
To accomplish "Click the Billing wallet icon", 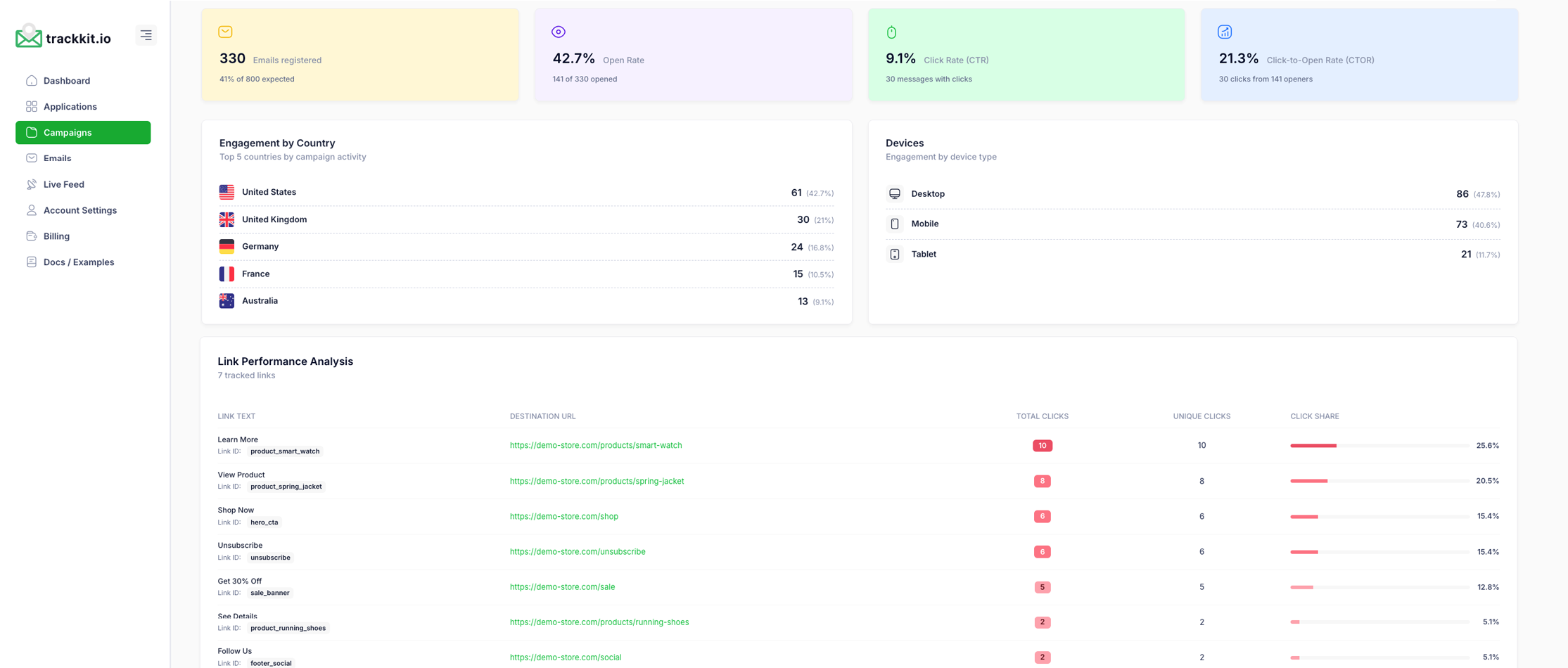I will (32, 236).
